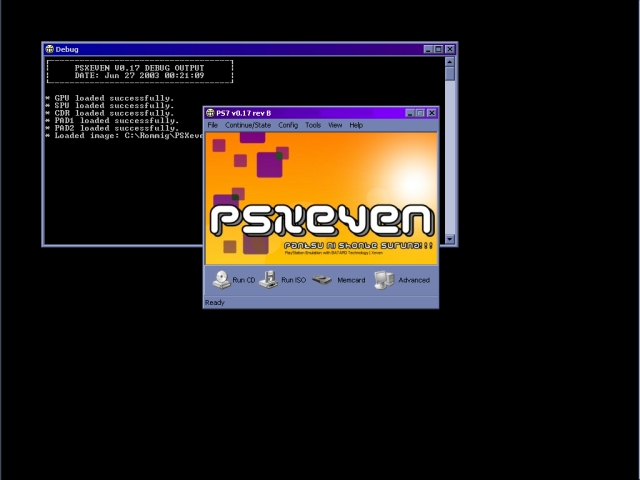Click the 'GPU loaded successfully.' line
The height and width of the screenshot is (480, 640).
[x=110, y=98]
